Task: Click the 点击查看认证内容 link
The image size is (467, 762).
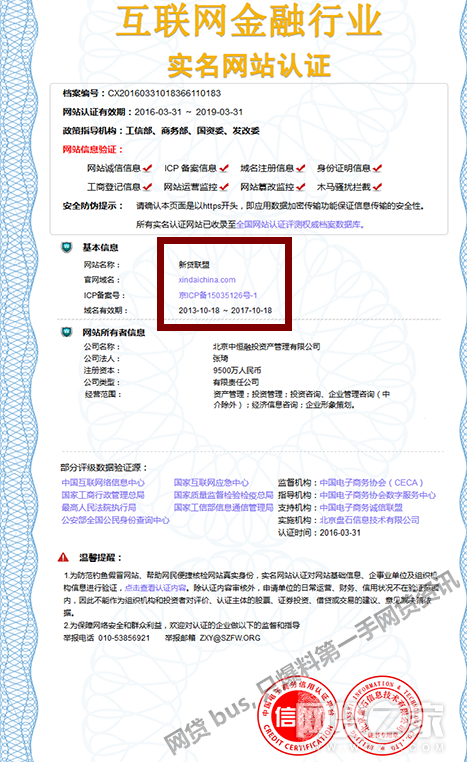Action: click(x=155, y=588)
